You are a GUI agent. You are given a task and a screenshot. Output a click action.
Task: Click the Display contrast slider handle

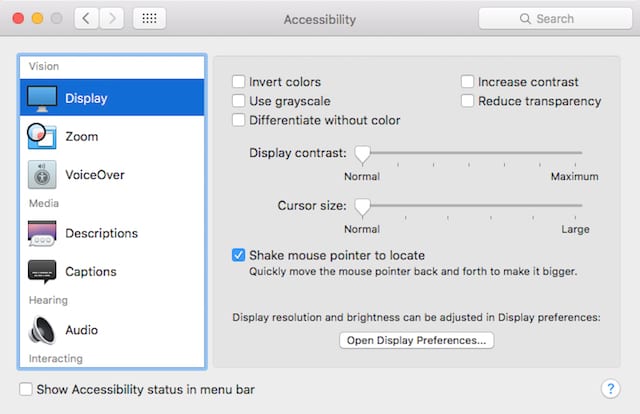coord(362,153)
